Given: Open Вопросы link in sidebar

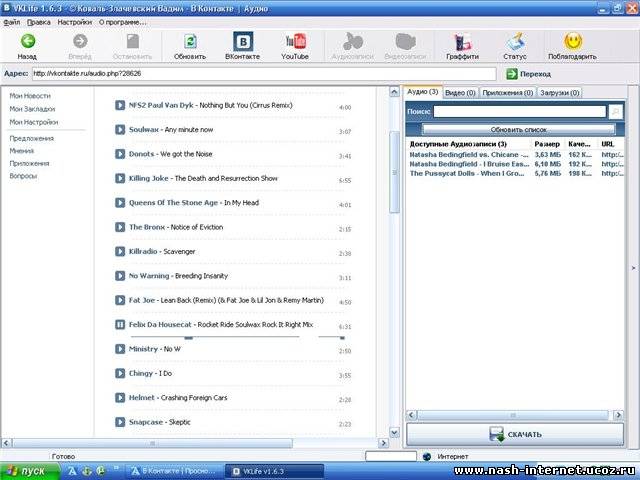Looking at the screenshot, I should coord(23,176).
